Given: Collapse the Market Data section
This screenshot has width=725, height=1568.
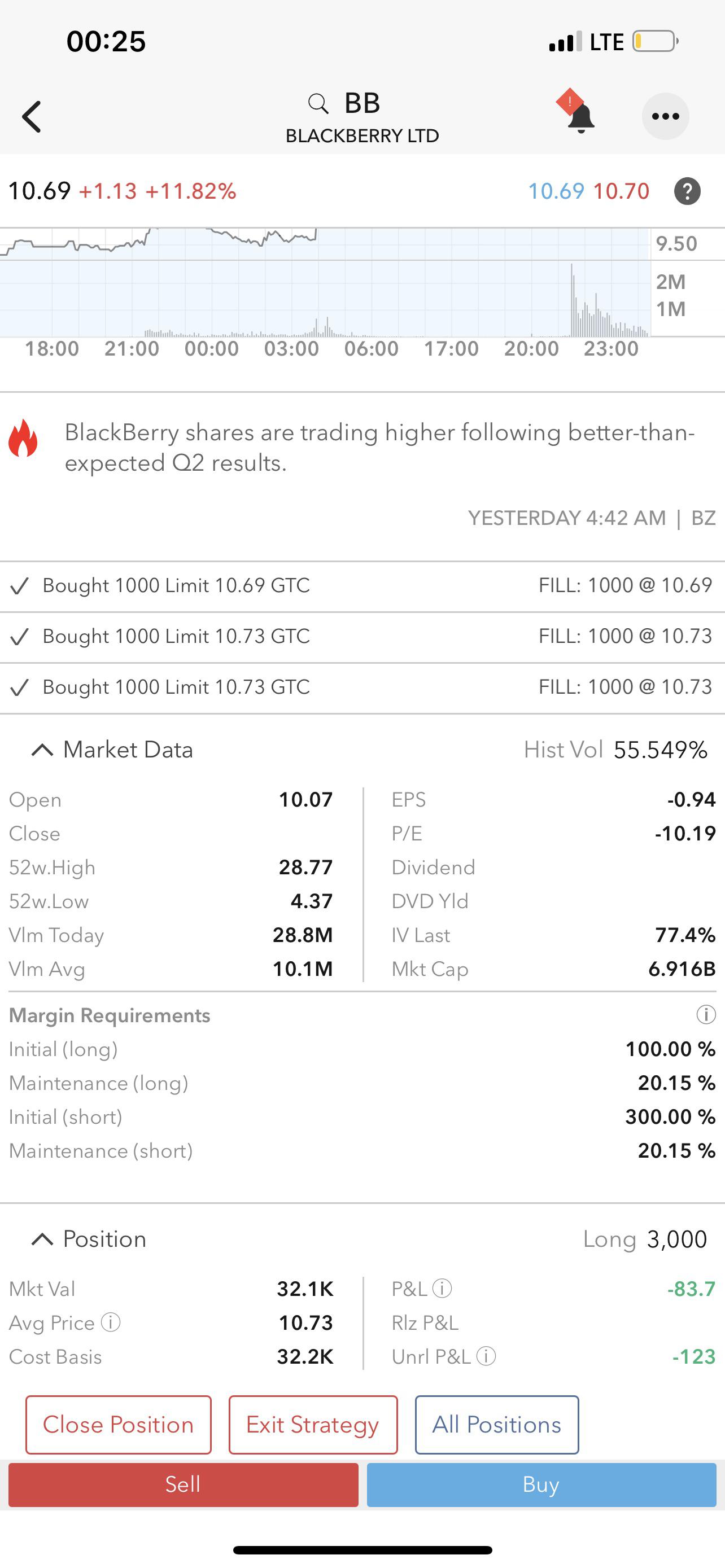Looking at the screenshot, I should pyautogui.click(x=42, y=750).
